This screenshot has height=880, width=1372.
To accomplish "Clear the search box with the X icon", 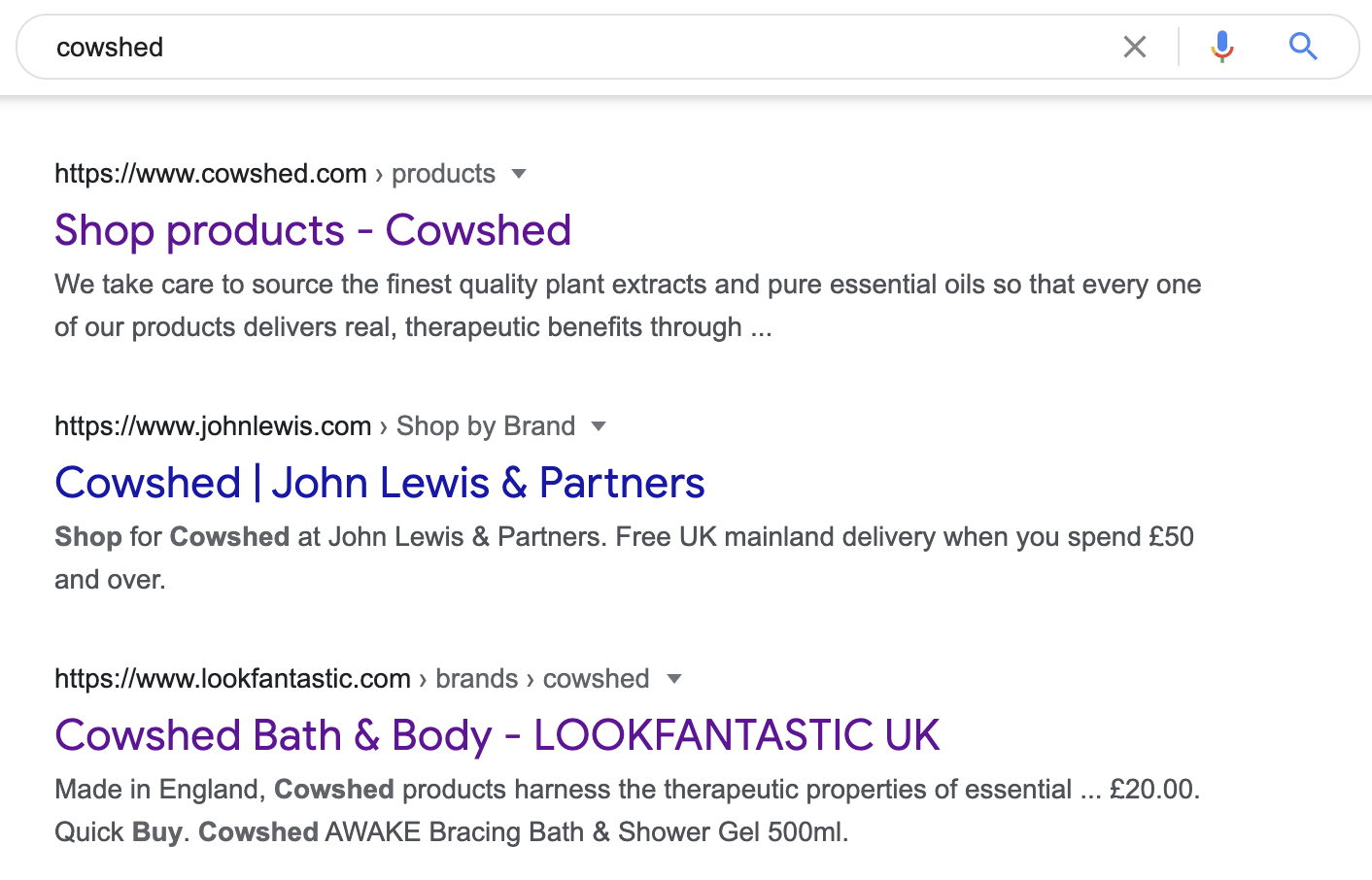I will point(1134,47).
